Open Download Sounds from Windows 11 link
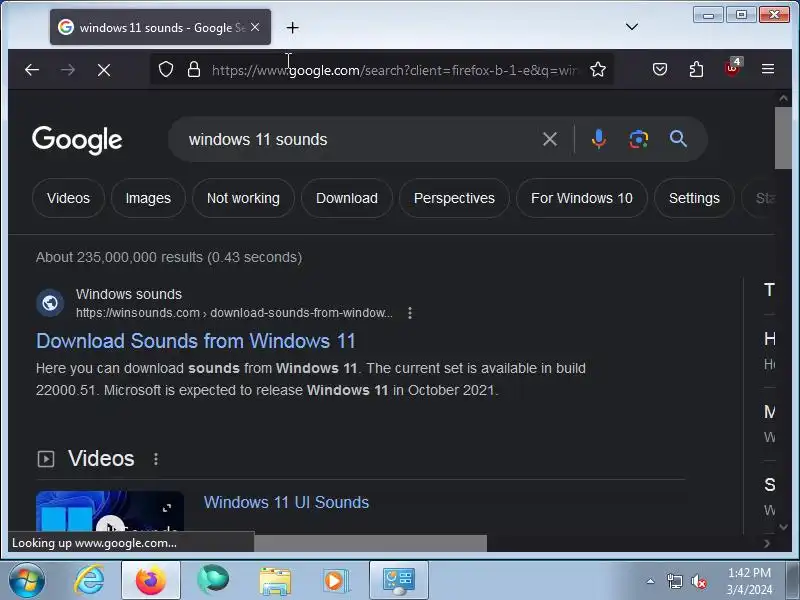Screen dimensions: 800x600 196,341
